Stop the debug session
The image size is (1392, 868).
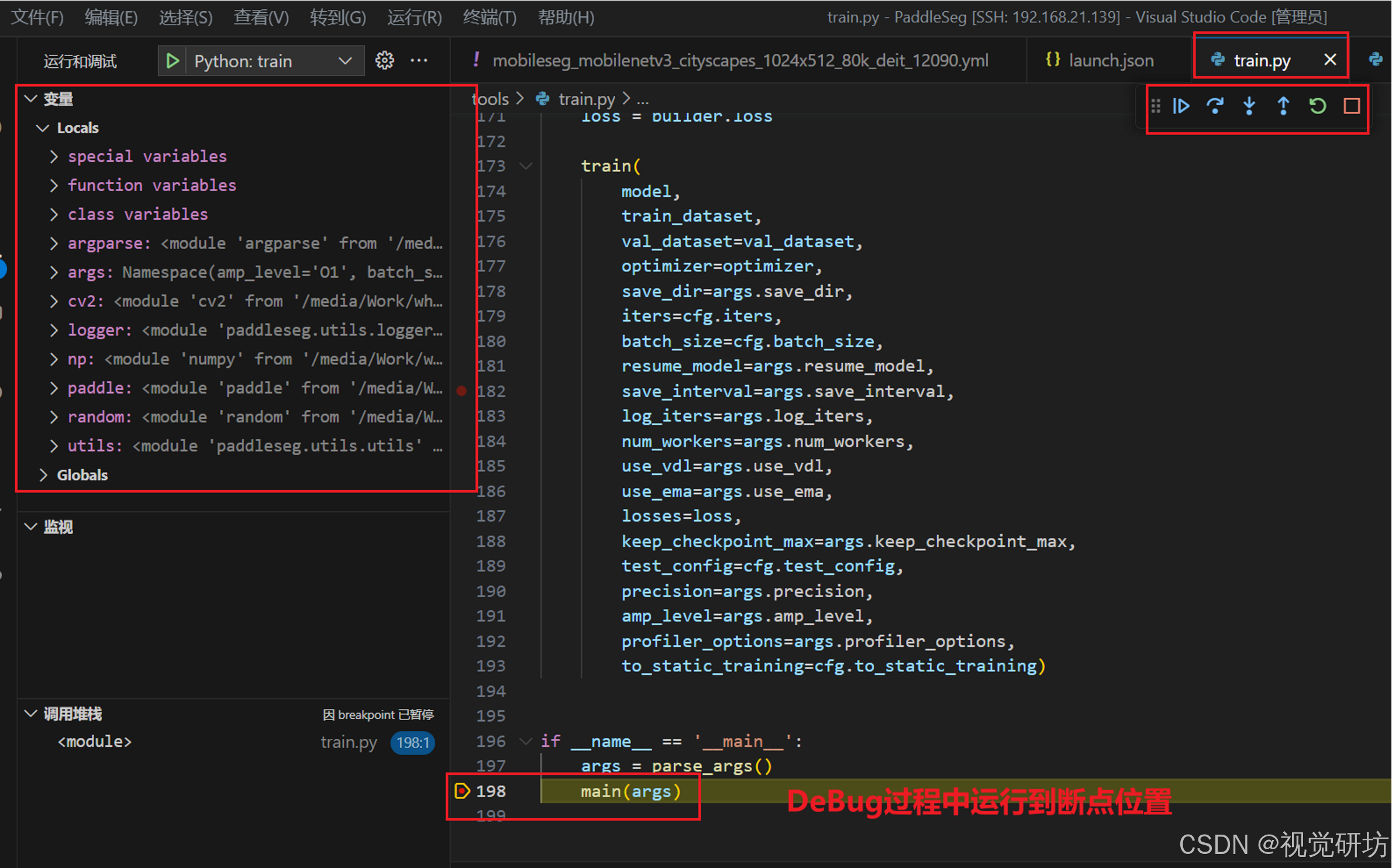(x=1351, y=106)
